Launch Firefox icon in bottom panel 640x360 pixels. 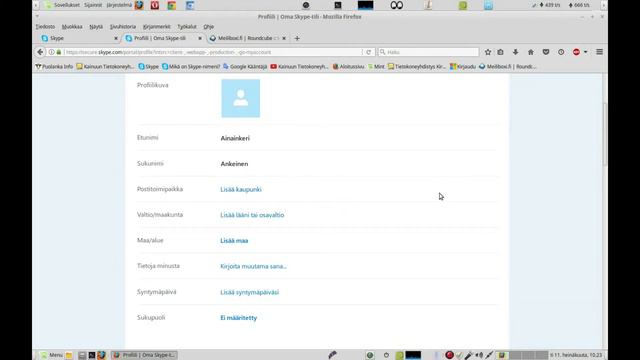[101, 355]
